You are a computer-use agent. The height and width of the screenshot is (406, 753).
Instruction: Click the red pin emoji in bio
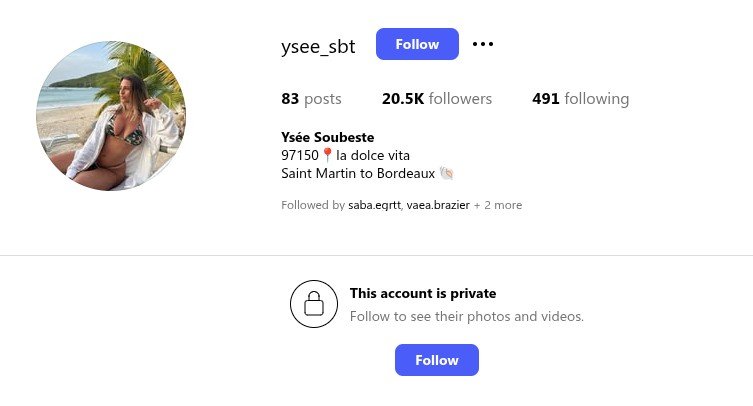(x=327, y=155)
